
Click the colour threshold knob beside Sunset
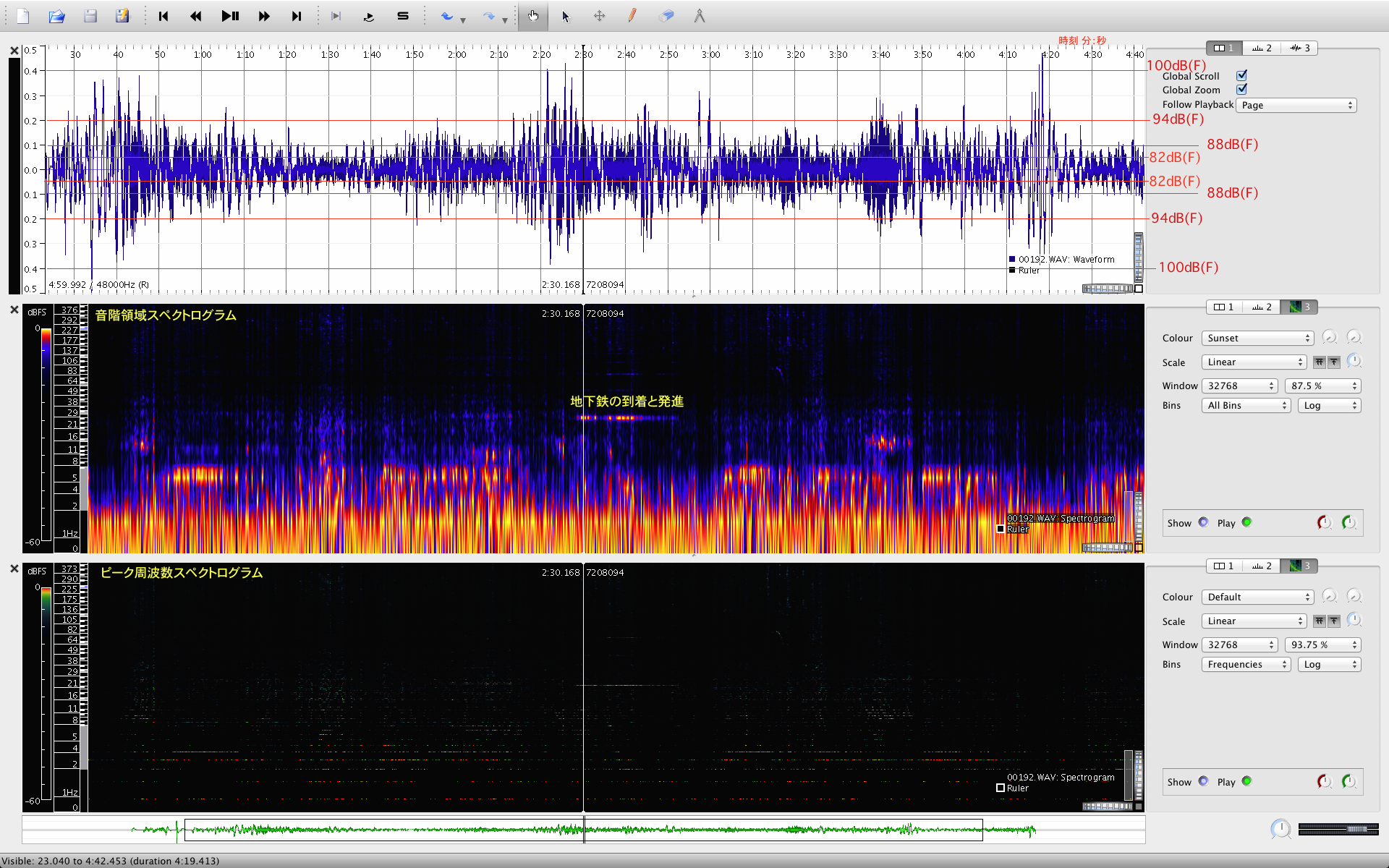click(1329, 337)
